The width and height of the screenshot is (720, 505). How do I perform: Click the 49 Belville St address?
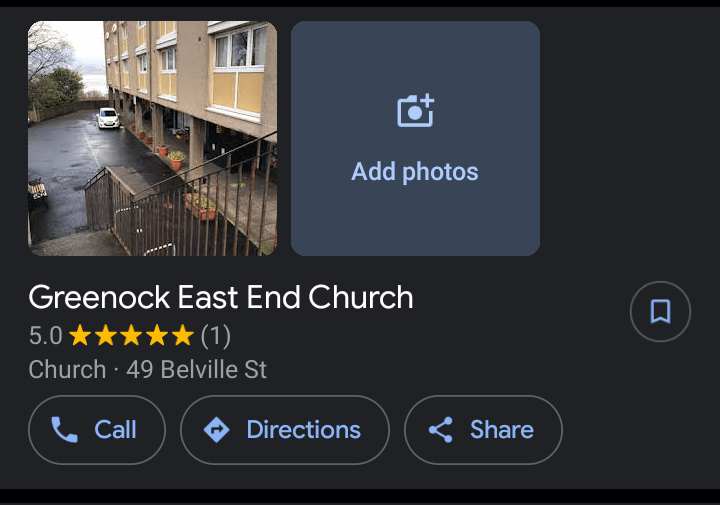(197, 370)
